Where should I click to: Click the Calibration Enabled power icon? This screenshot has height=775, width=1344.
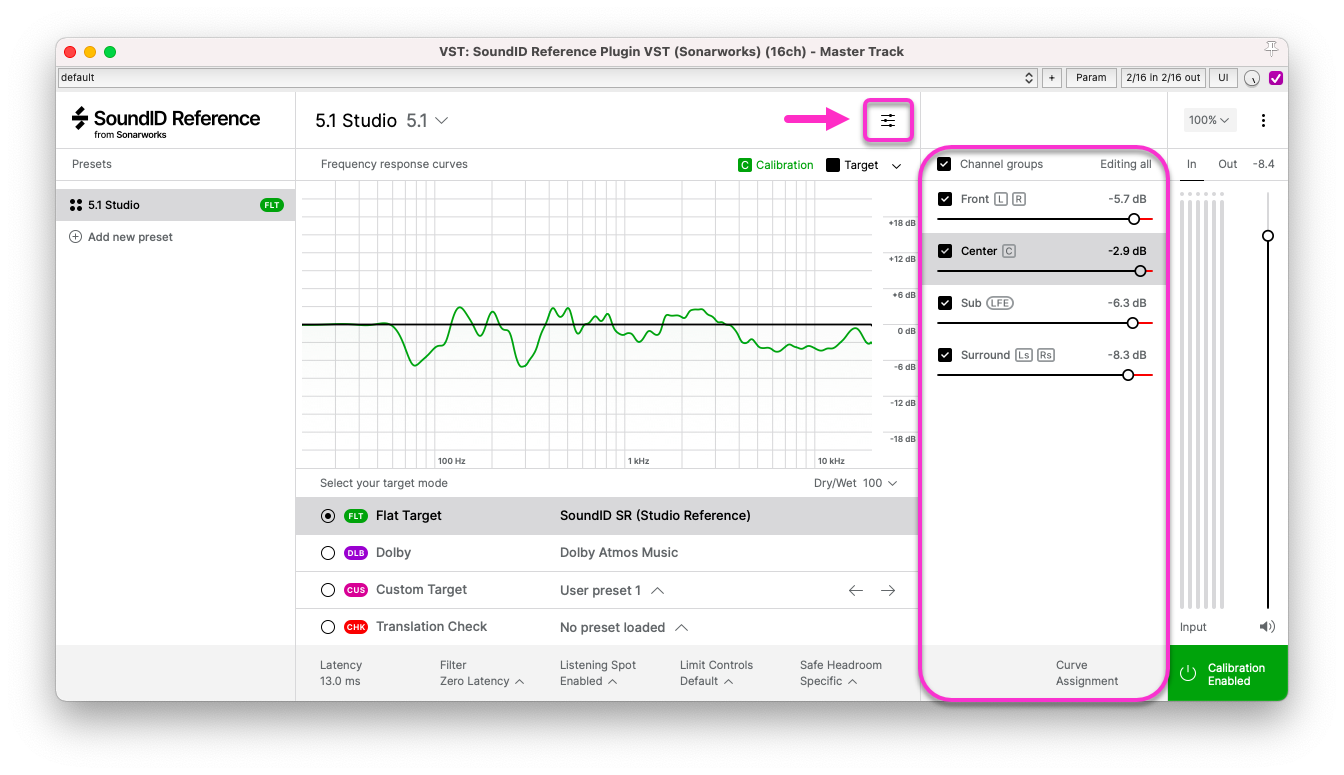[1188, 673]
